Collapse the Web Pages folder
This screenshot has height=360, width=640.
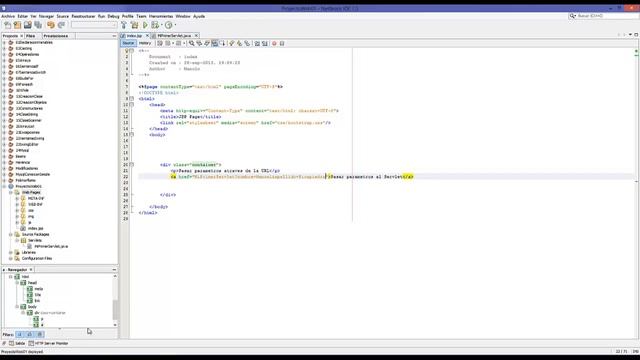(x=11, y=192)
